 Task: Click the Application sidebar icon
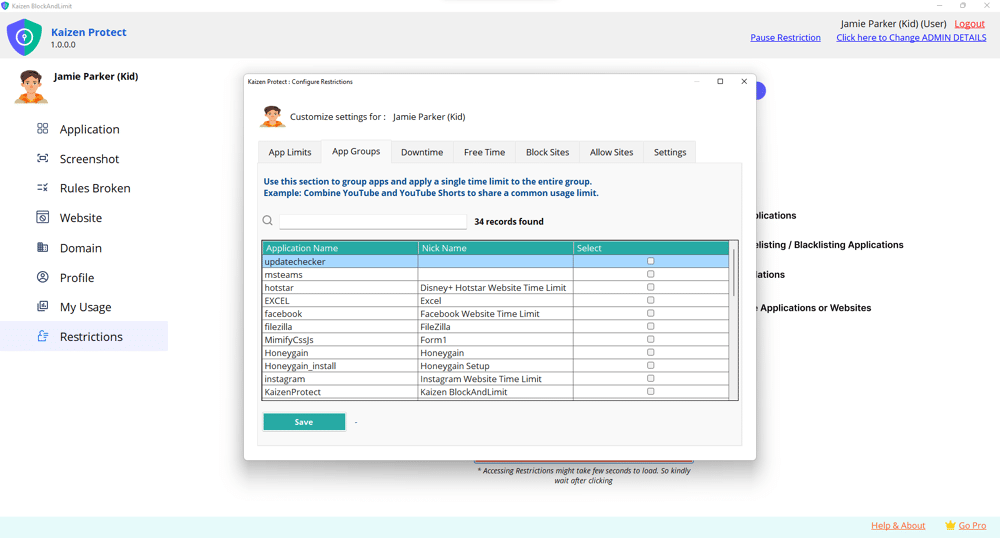point(42,129)
